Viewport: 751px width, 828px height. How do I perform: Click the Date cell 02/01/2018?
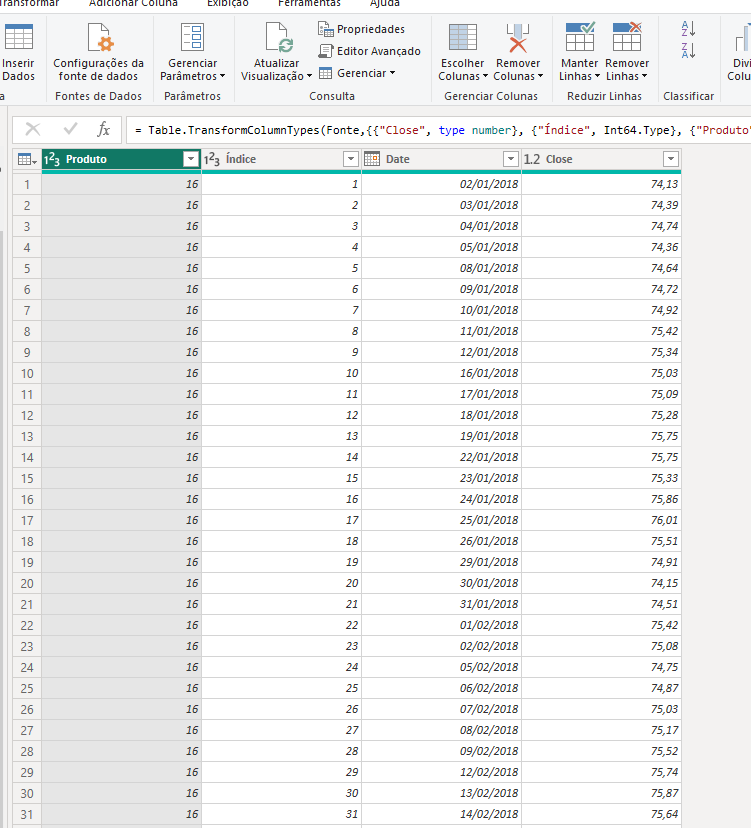(442, 184)
